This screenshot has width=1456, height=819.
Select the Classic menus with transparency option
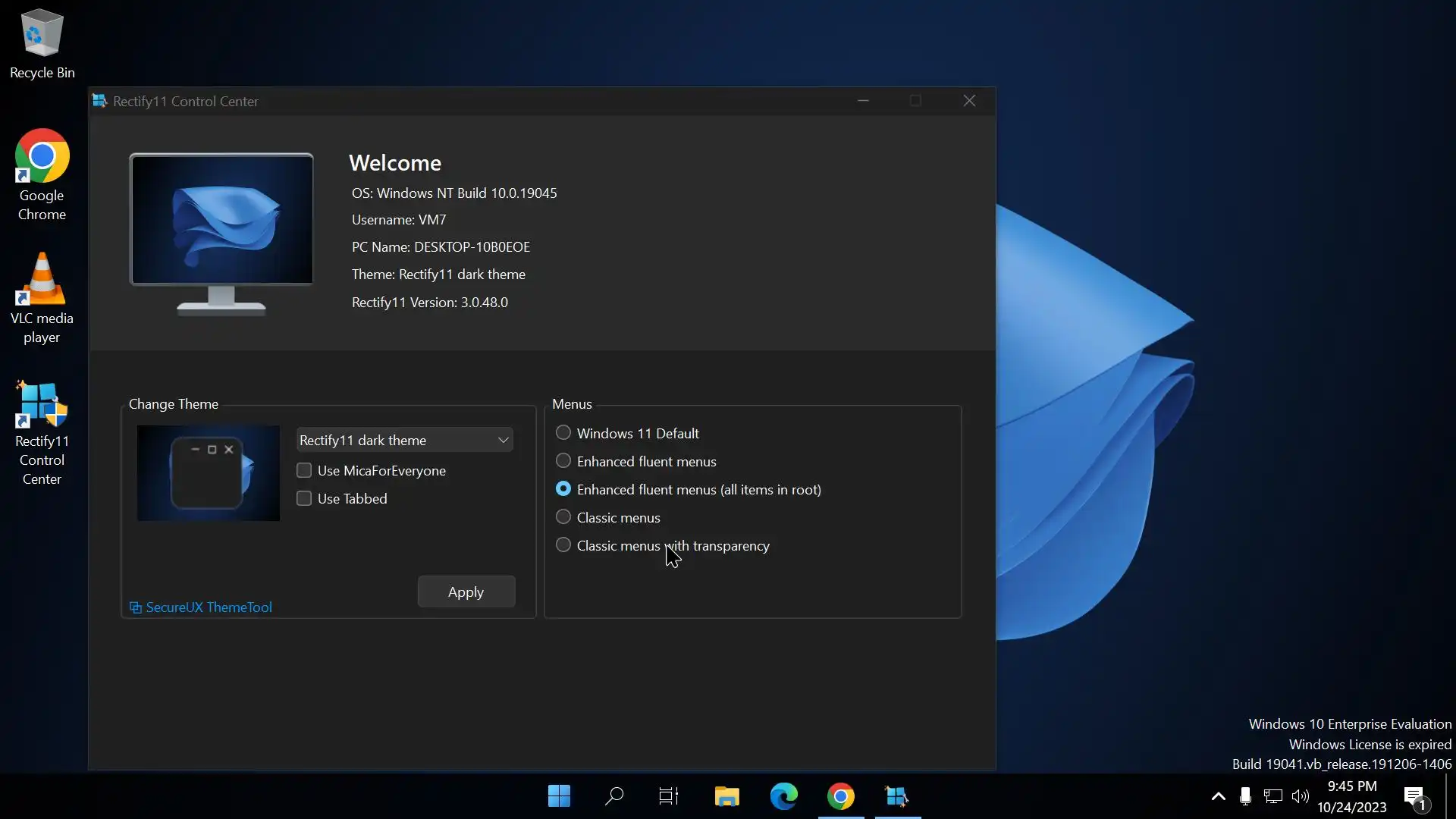point(563,545)
